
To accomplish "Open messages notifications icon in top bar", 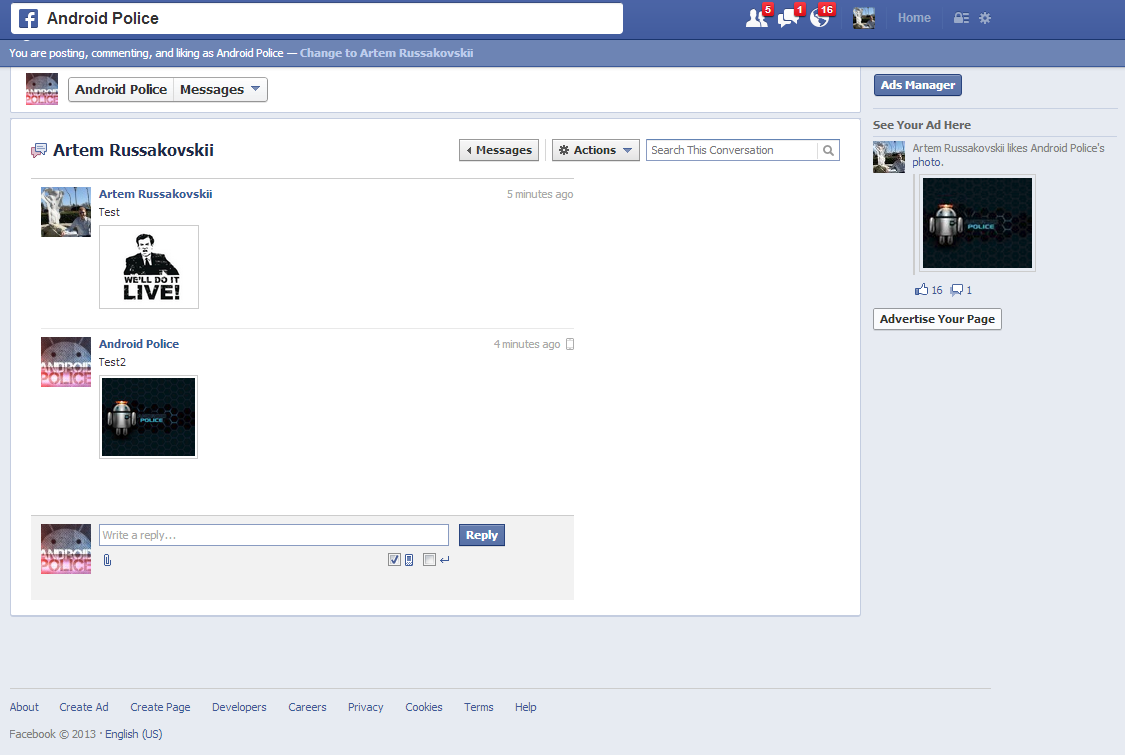I will click(x=789, y=18).
